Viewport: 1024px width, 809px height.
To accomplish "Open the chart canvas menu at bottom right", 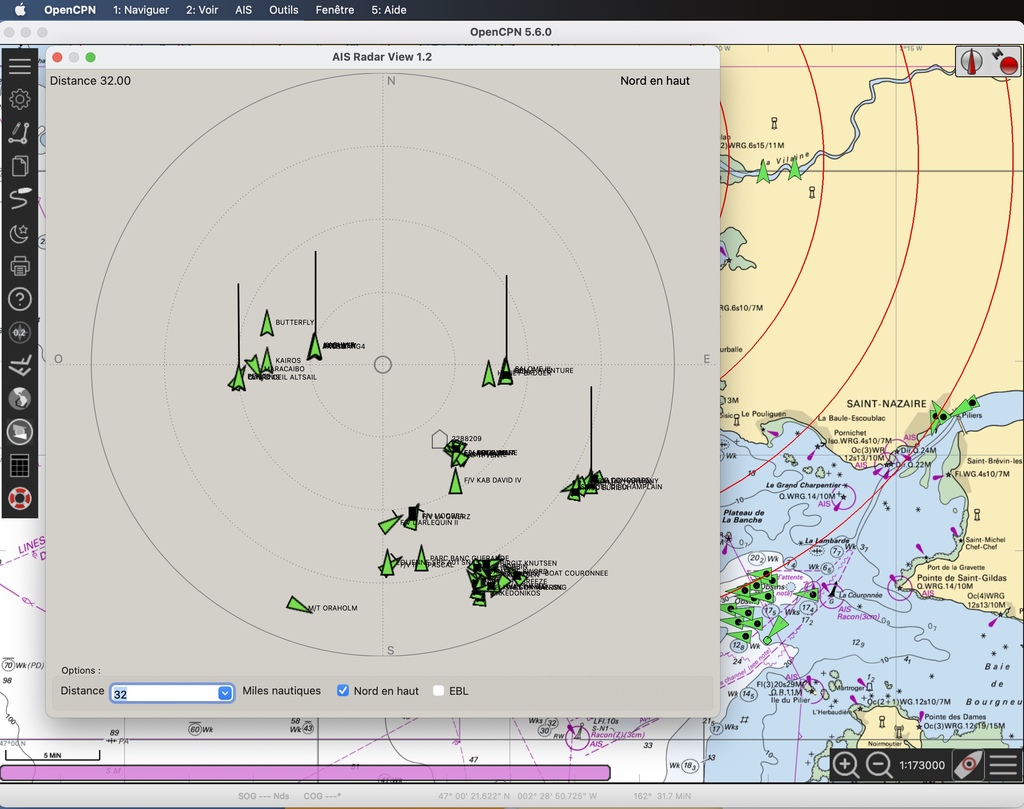I will pyautogui.click(x=1004, y=765).
